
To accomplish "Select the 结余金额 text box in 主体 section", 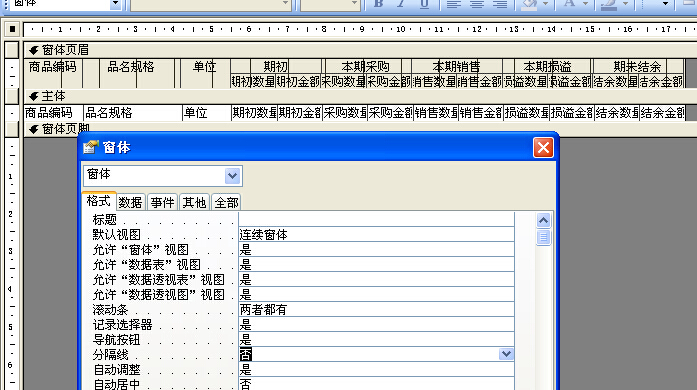I will [x=662, y=113].
